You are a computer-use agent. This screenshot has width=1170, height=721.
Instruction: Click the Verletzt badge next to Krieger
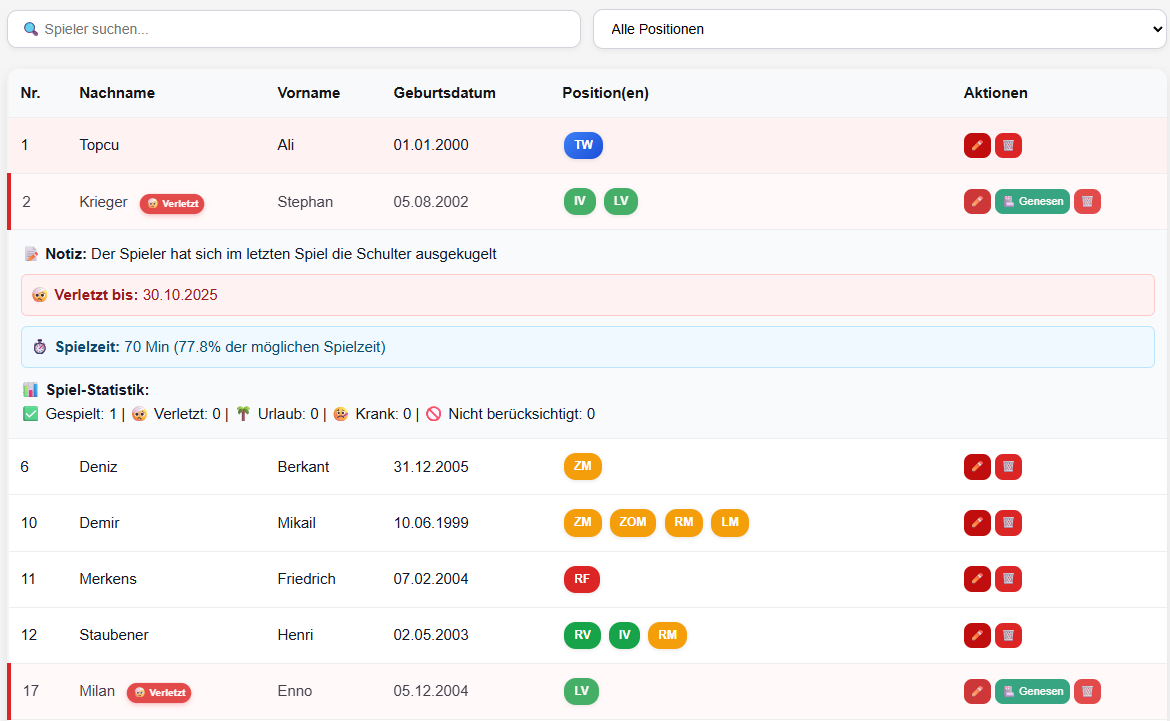tap(172, 204)
